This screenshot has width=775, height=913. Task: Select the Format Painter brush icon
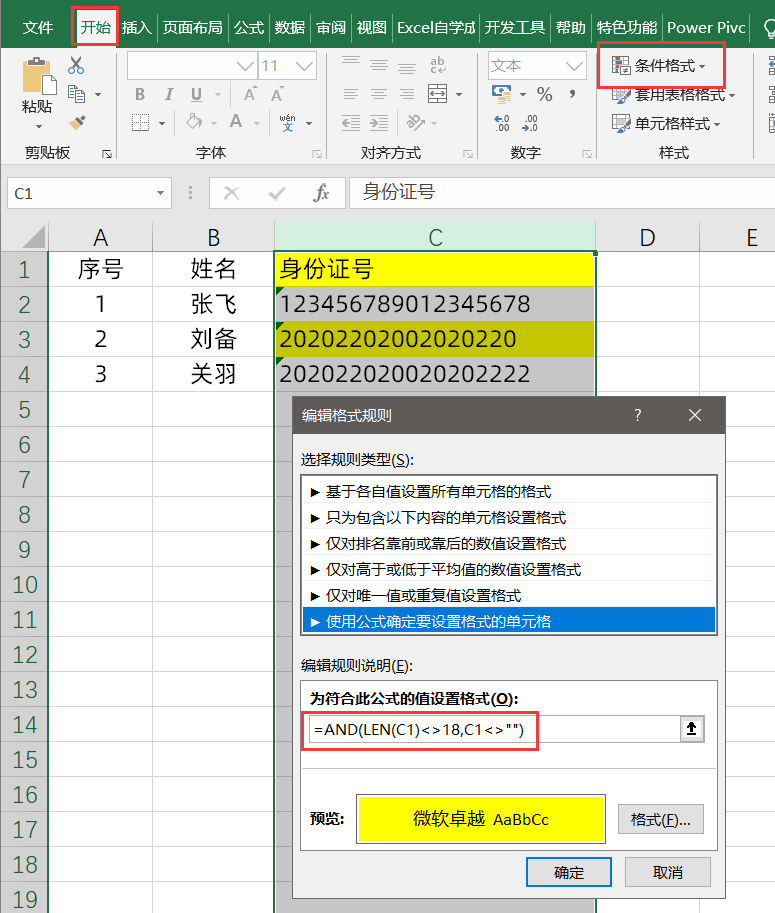77,122
